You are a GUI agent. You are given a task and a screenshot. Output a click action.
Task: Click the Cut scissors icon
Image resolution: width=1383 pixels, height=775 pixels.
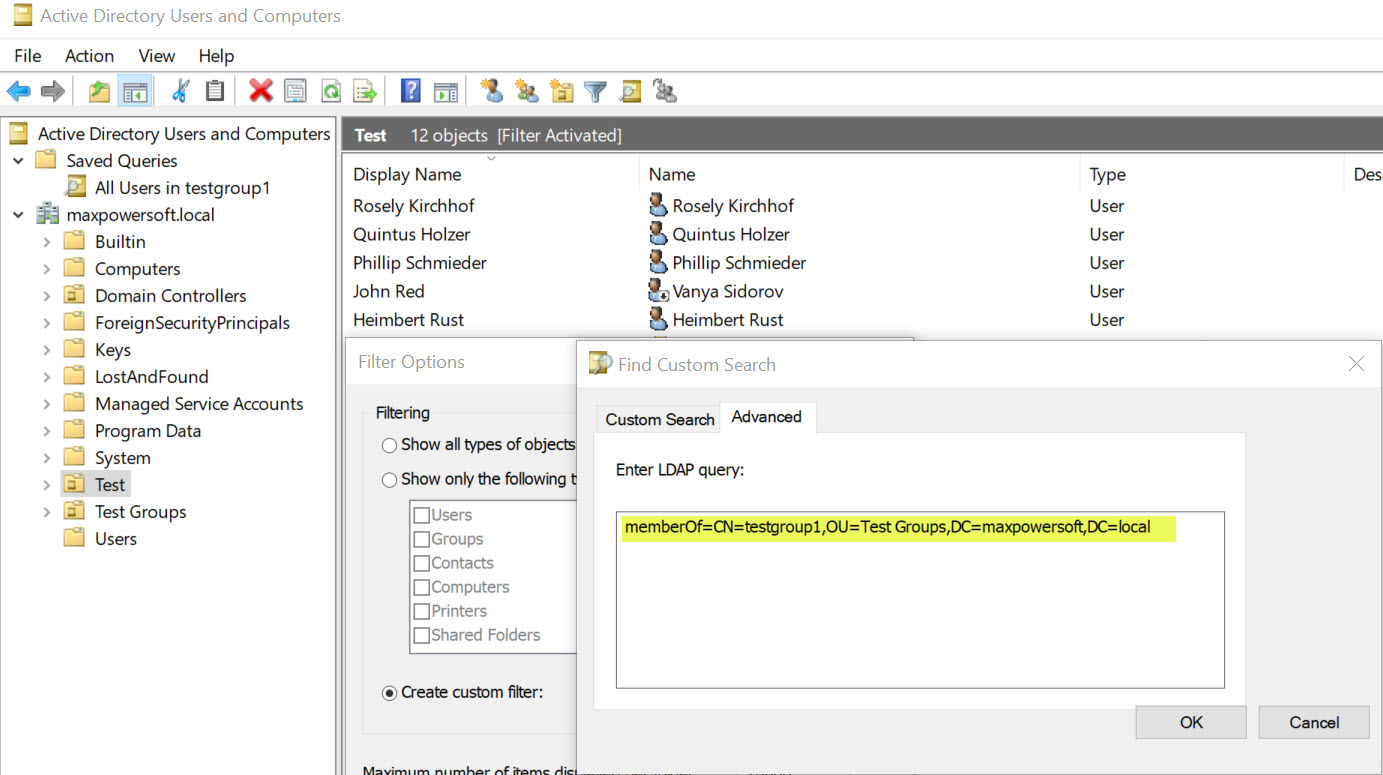coord(181,91)
